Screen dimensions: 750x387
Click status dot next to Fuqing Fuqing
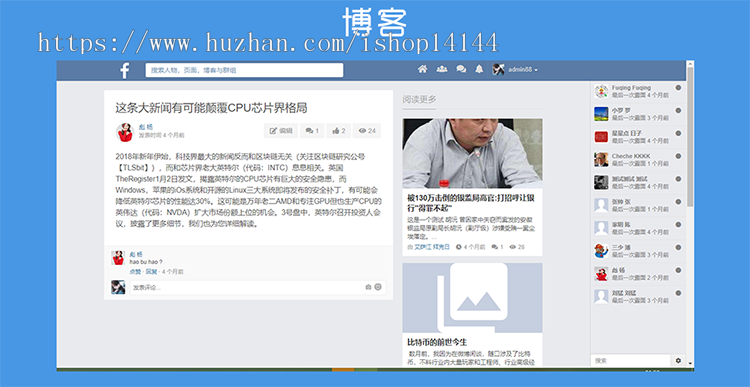678,88
